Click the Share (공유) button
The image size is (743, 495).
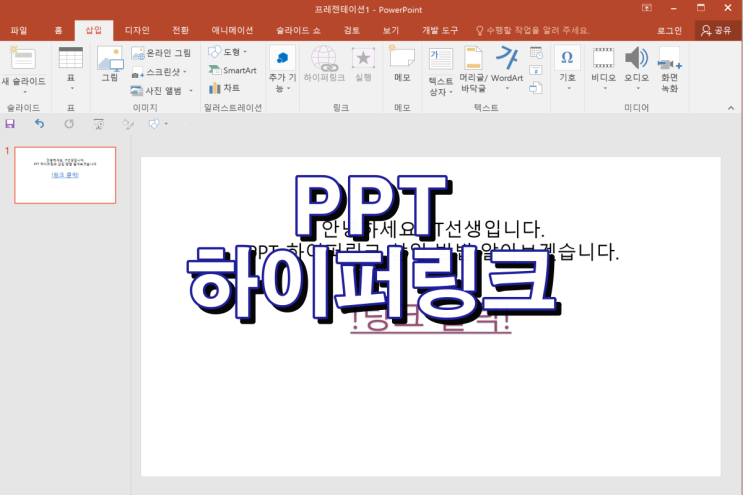click(716, 31)
